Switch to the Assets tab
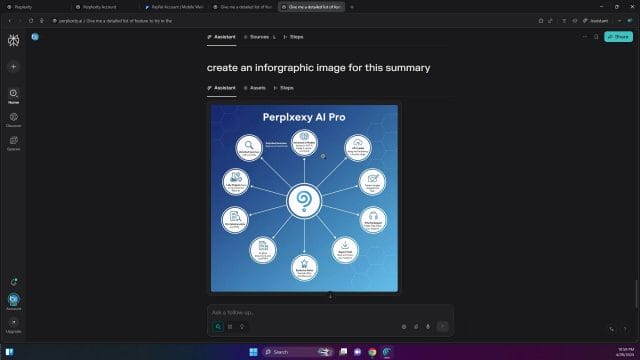 255,88
